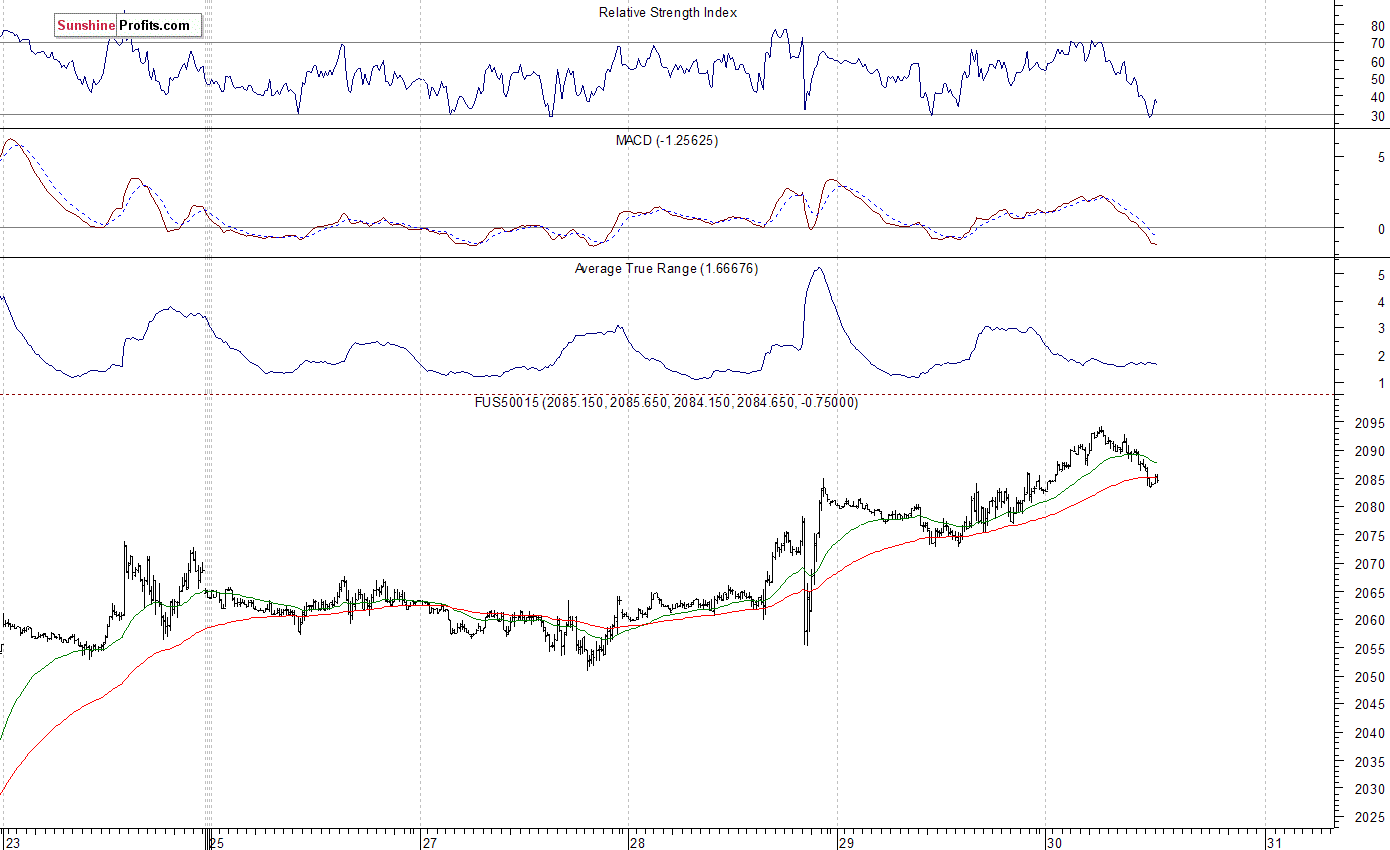Click the SunshineProfits.com logo
This screenshot has width=1390, height=850.
(x=128, y=25)
